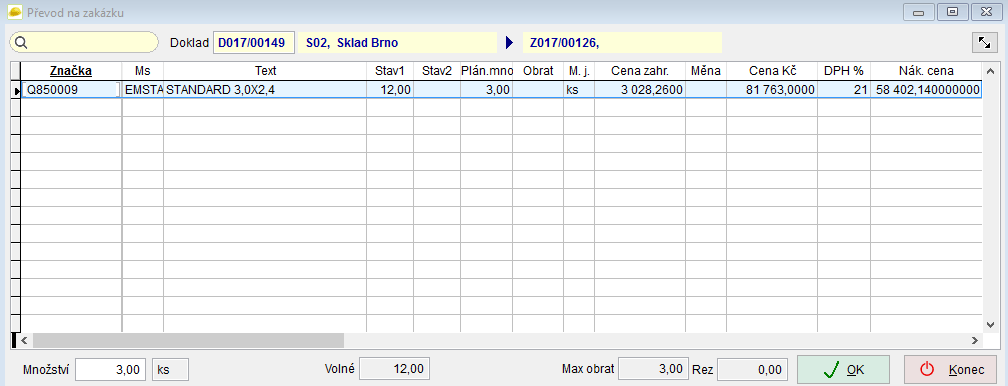Close the Převod na zakázku window
This screenshot has width=1008, height=386.
(986, 12)
